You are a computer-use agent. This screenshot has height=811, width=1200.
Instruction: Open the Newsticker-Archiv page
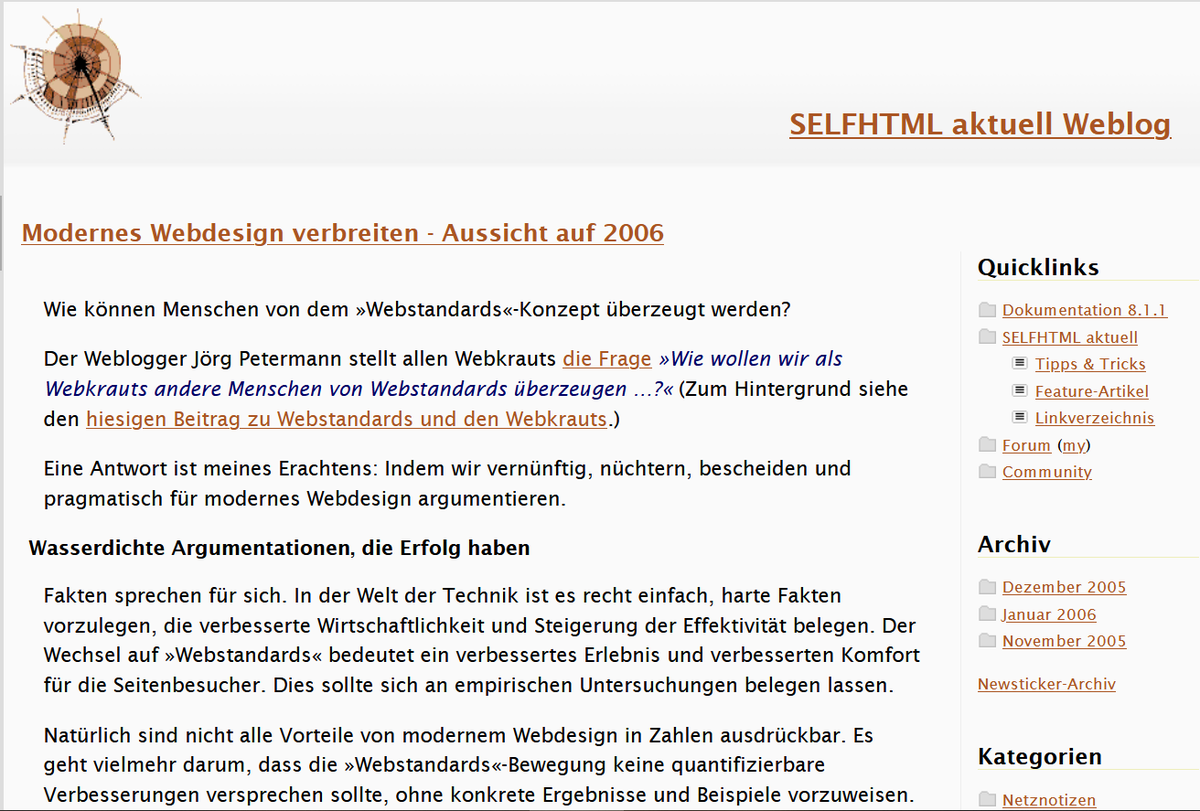point(1046,683)
